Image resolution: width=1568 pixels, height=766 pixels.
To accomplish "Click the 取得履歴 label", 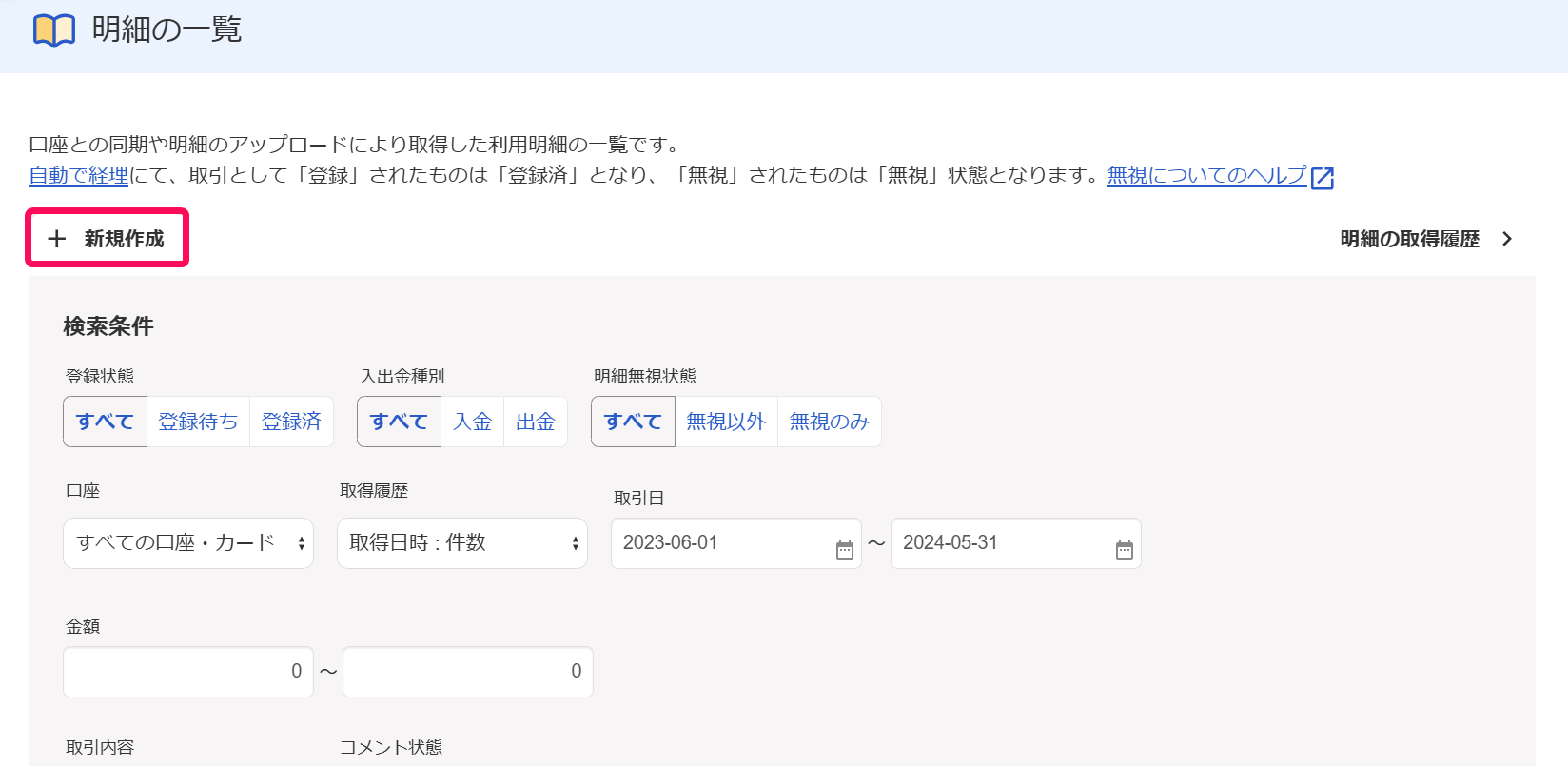I will [374, 491].
